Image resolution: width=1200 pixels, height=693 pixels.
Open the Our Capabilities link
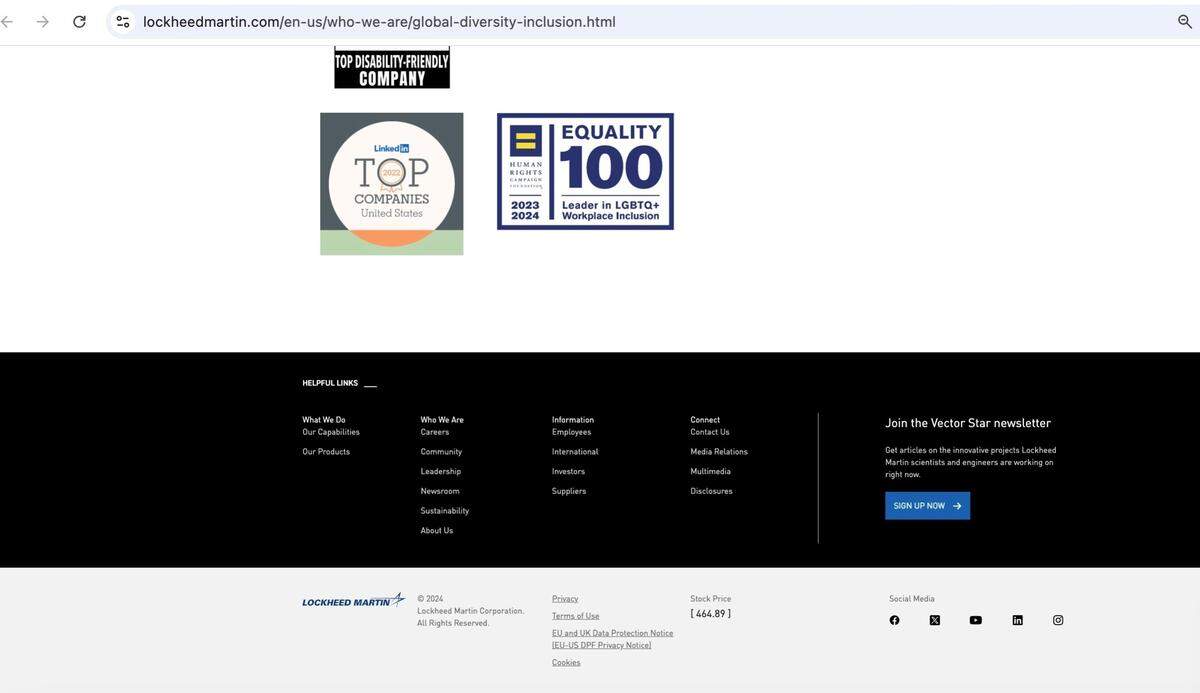[x=331, y=432]
